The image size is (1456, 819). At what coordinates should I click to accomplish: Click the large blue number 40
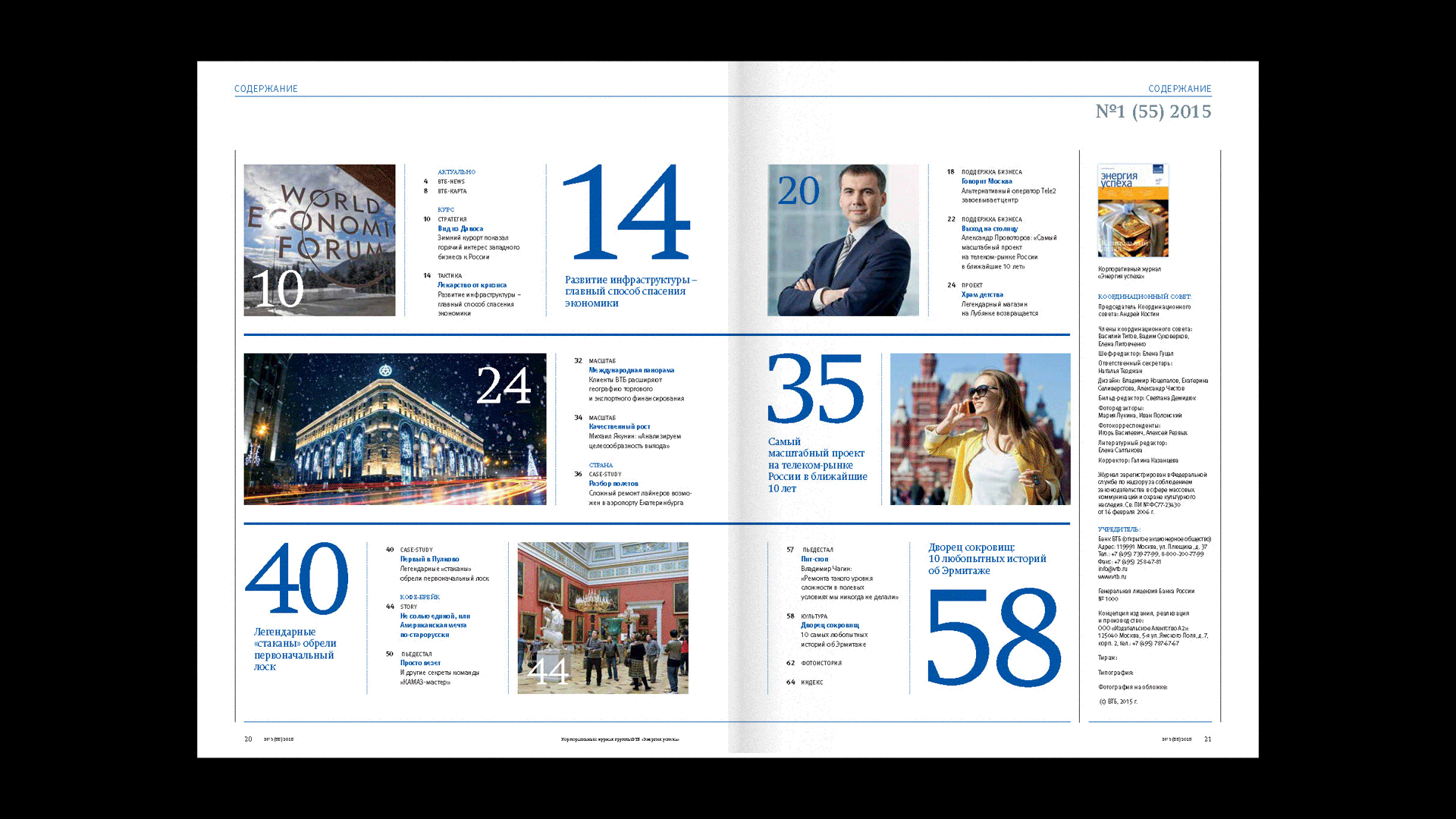pos(297,579)
